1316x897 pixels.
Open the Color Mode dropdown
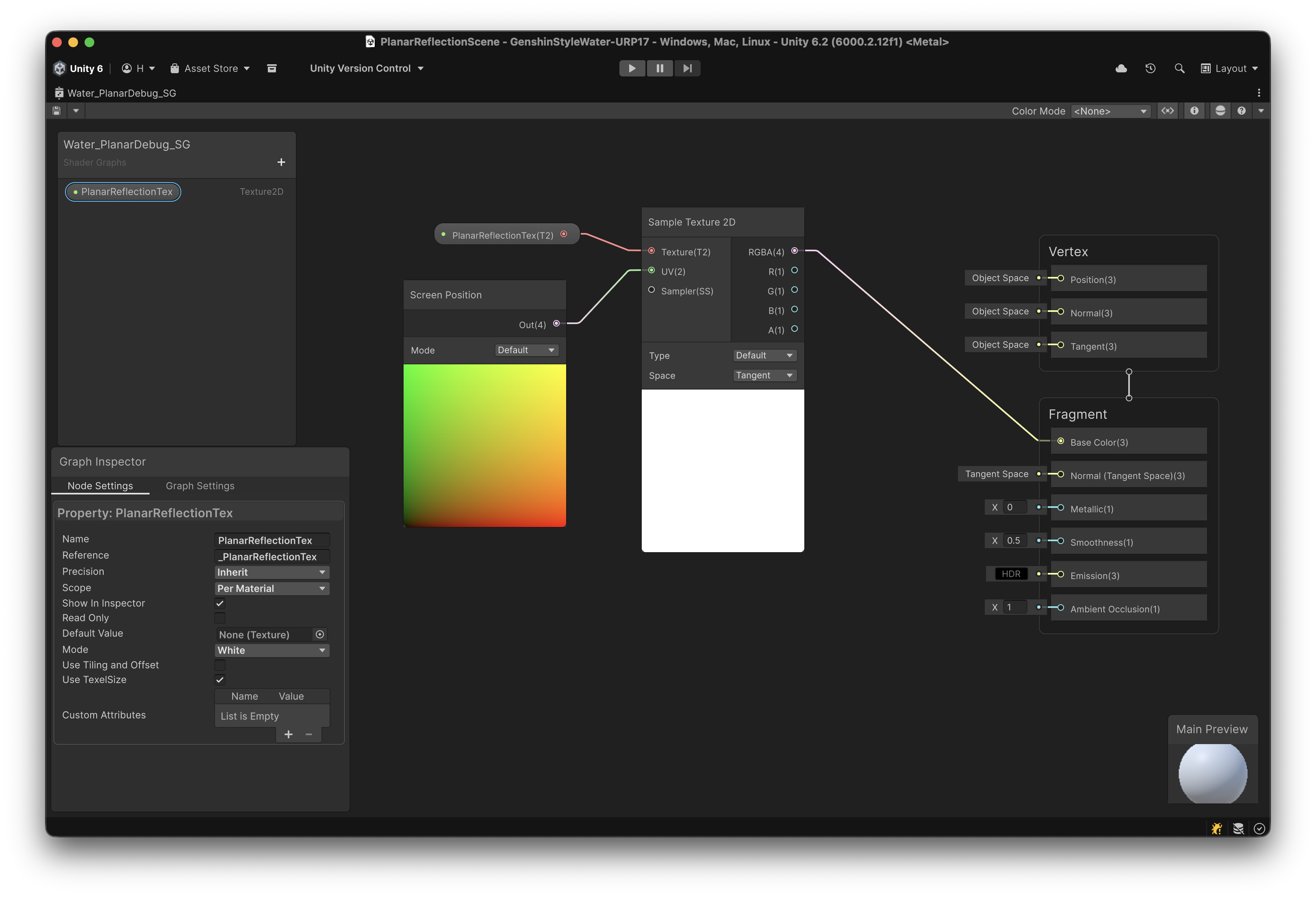[x=1110, y=111]
